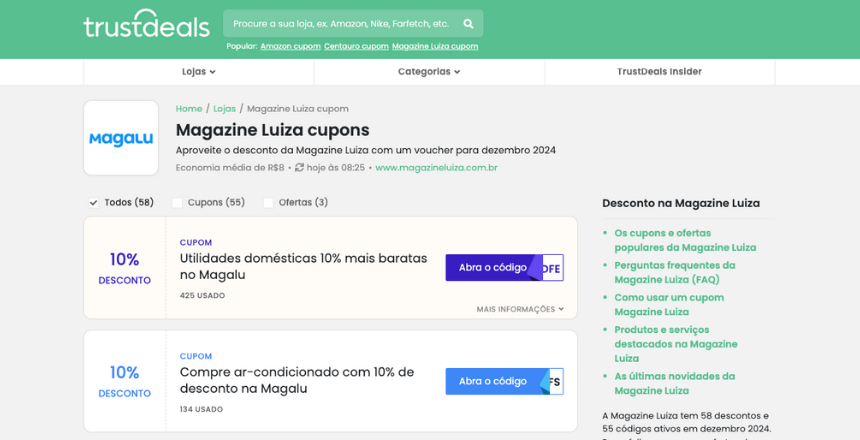This screenshot has width=860, height=440.
Task: Click the Magalu store logo
Action: click(121, 139)
